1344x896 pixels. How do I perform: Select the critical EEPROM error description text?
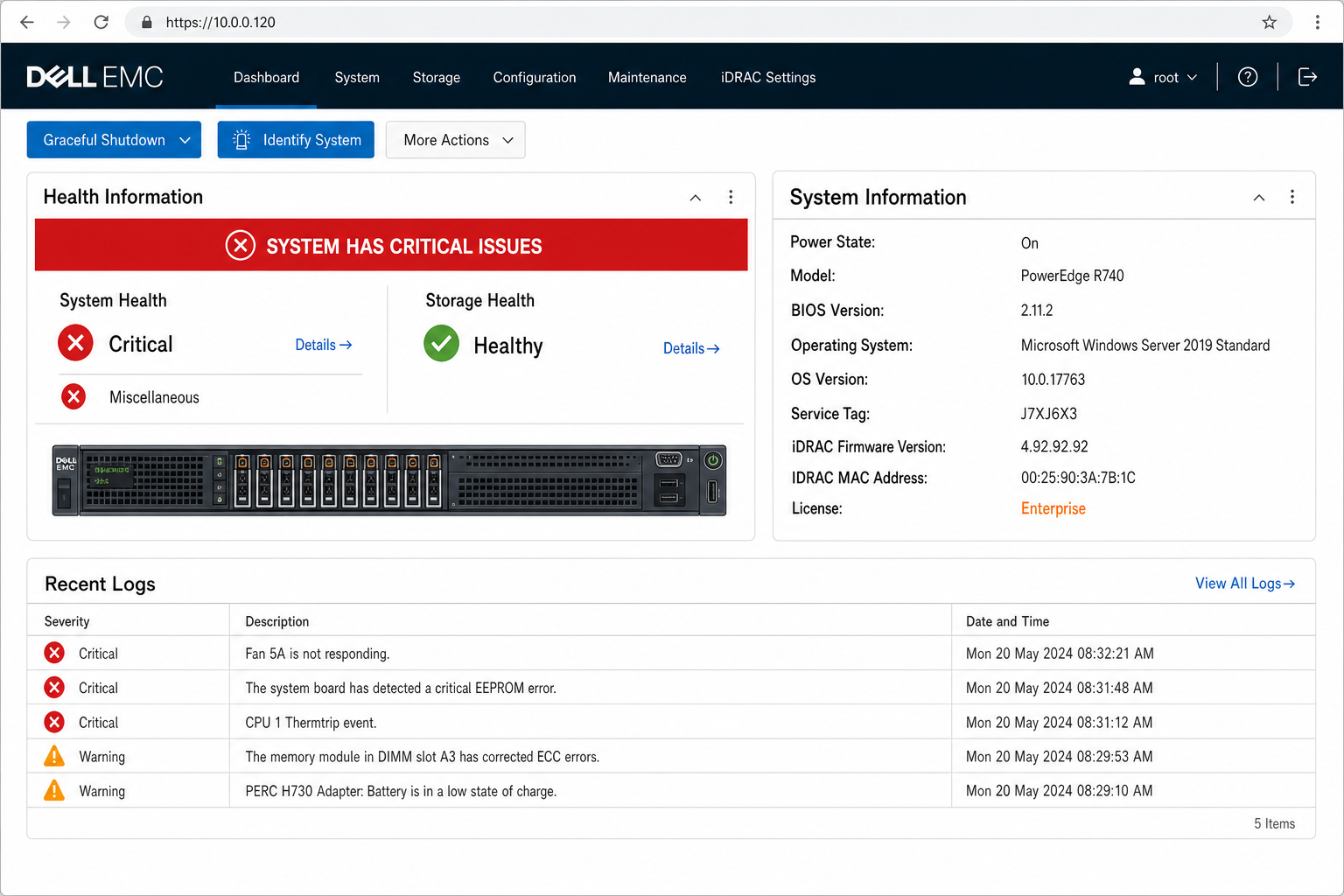401,688
